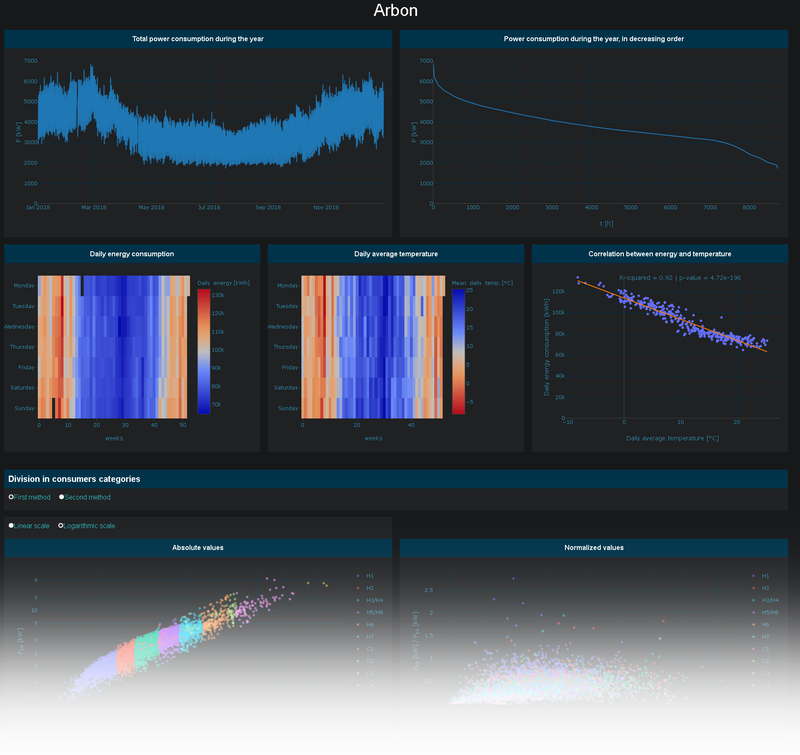Click the Mean daily temp colorbar
Image resolution: width=800 pixels, height=755 pixels.
(x=458, y=352)
